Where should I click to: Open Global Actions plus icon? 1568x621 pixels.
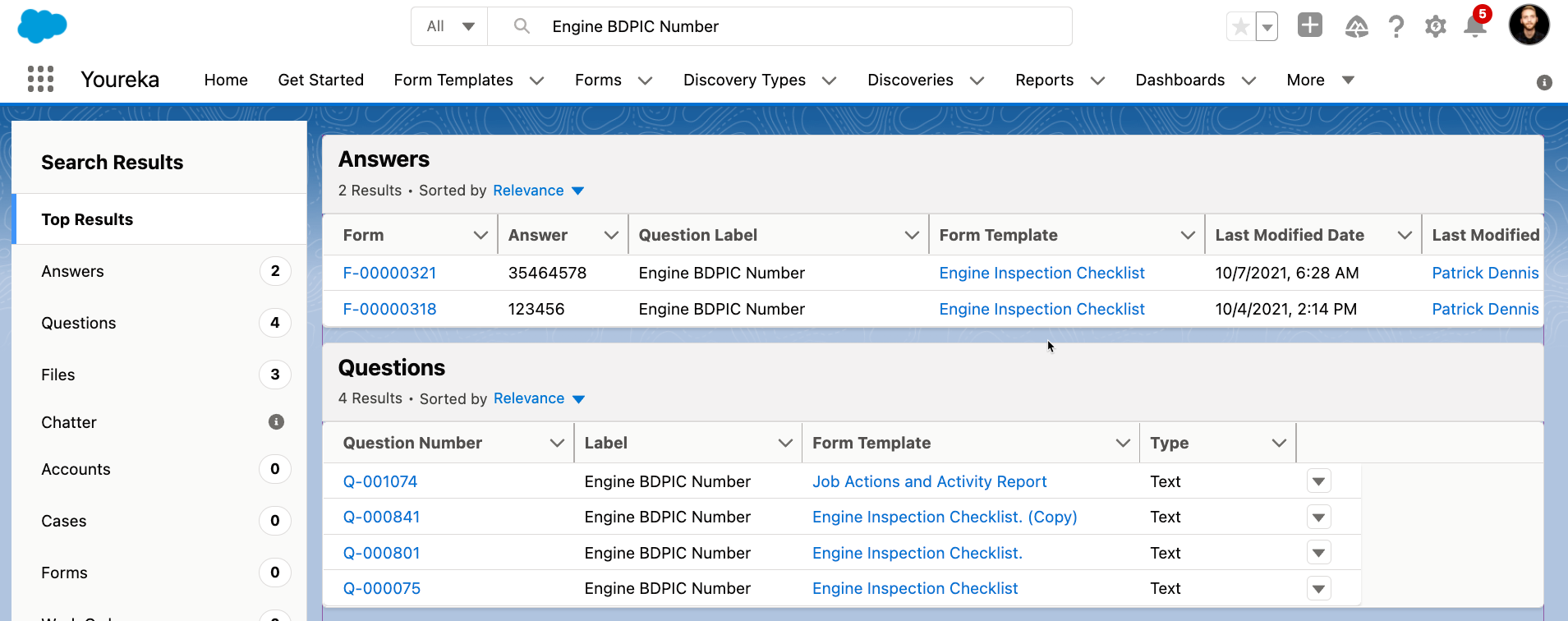tap(1310, 25)
